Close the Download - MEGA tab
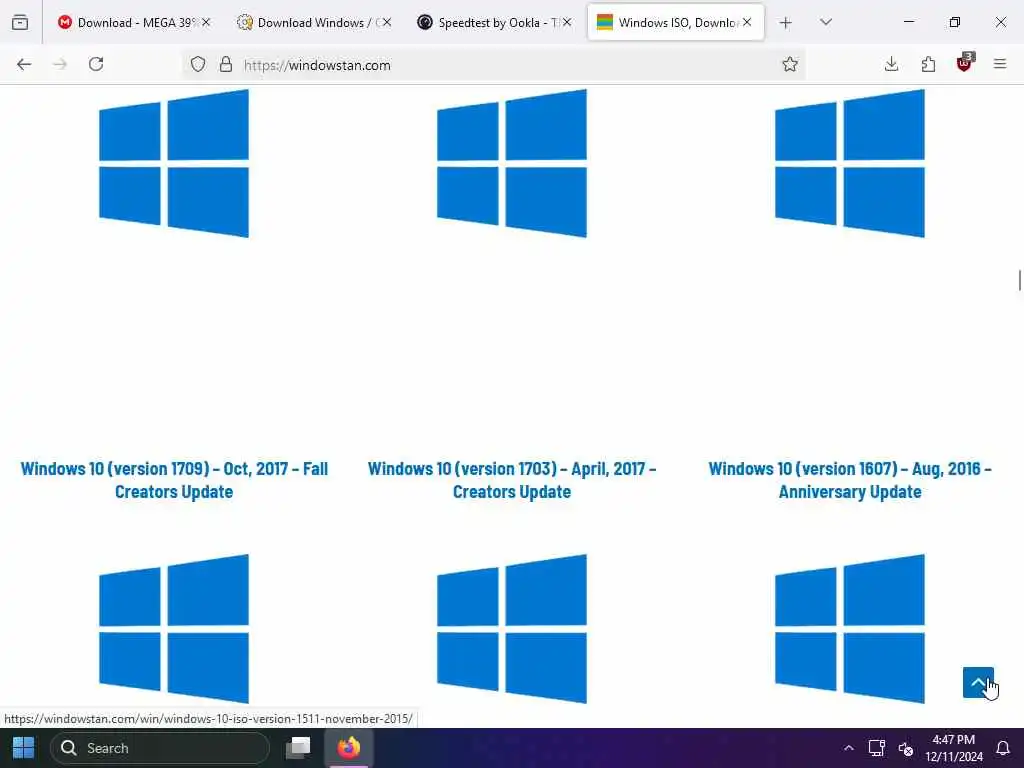Viewport: 1024px width, 768px height. (206, 22)
